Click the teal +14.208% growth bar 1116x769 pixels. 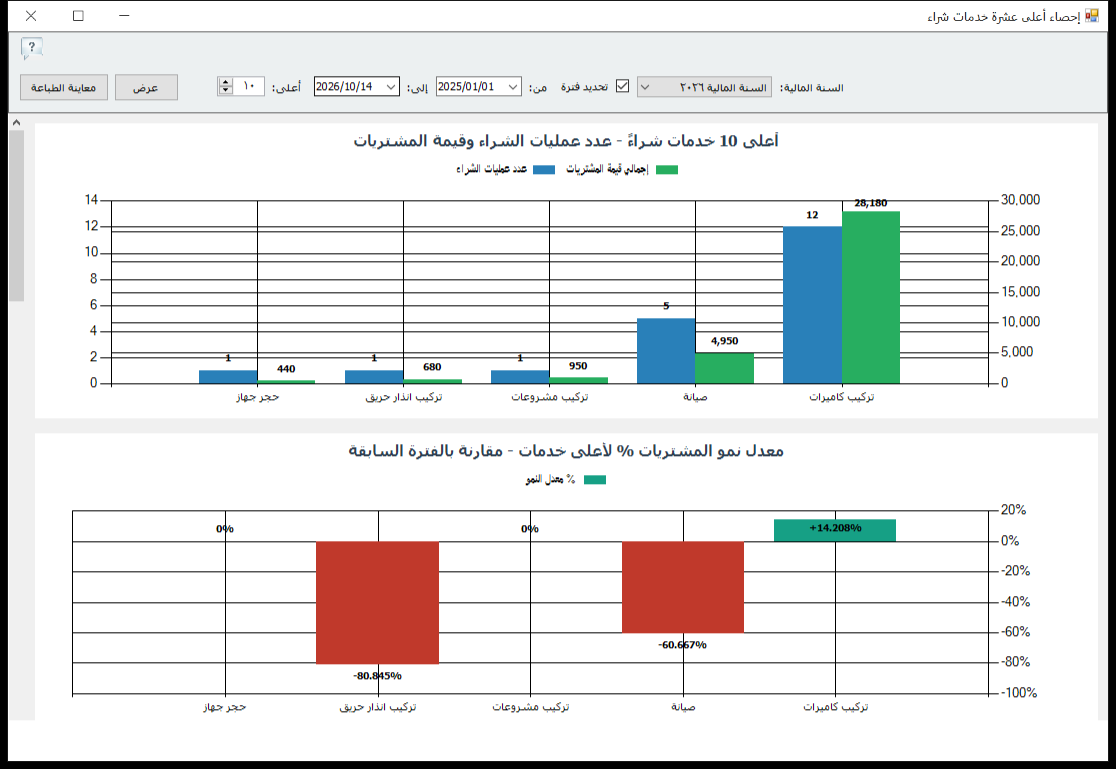(x=835, y=530)
